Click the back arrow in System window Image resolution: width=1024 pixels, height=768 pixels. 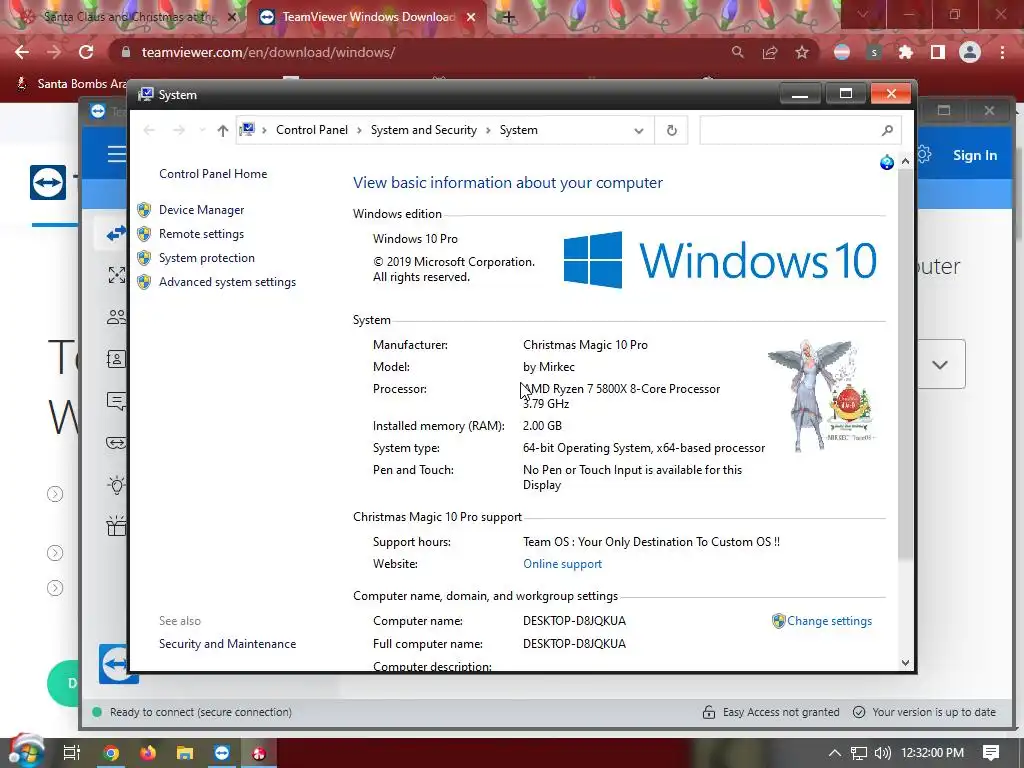click(149, 131)
